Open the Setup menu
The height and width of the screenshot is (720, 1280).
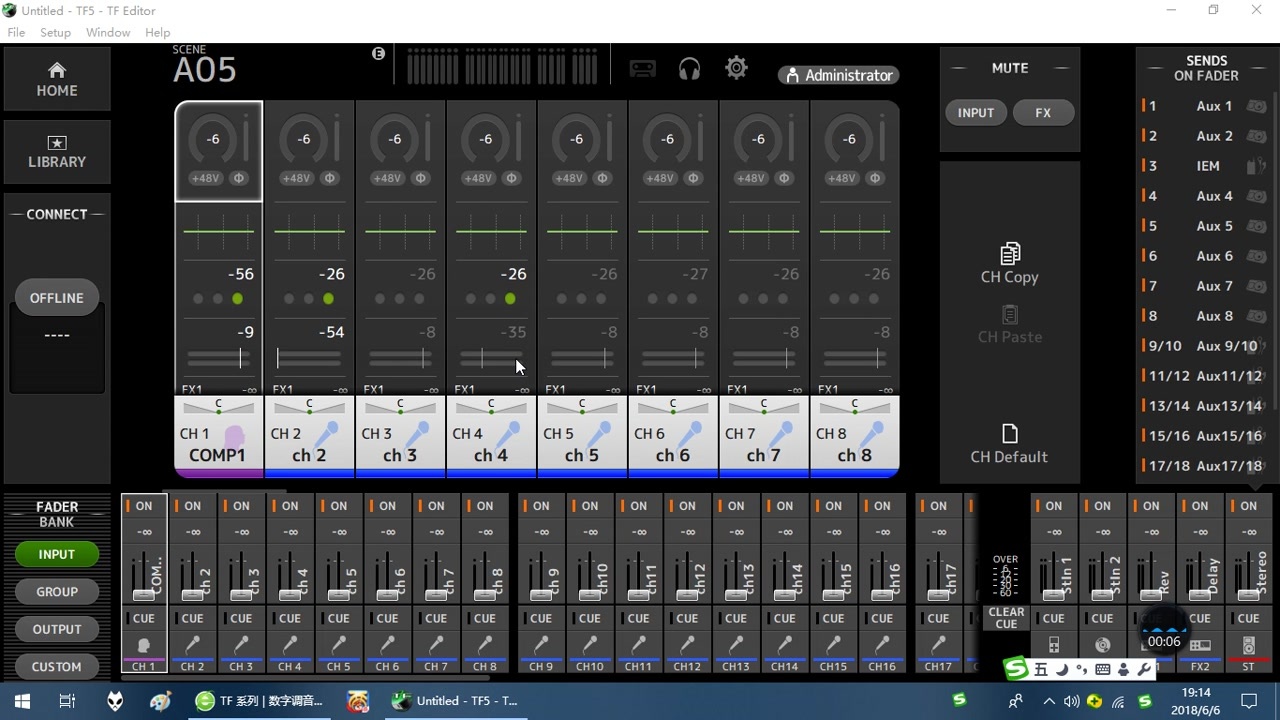(x=55, y=32)
